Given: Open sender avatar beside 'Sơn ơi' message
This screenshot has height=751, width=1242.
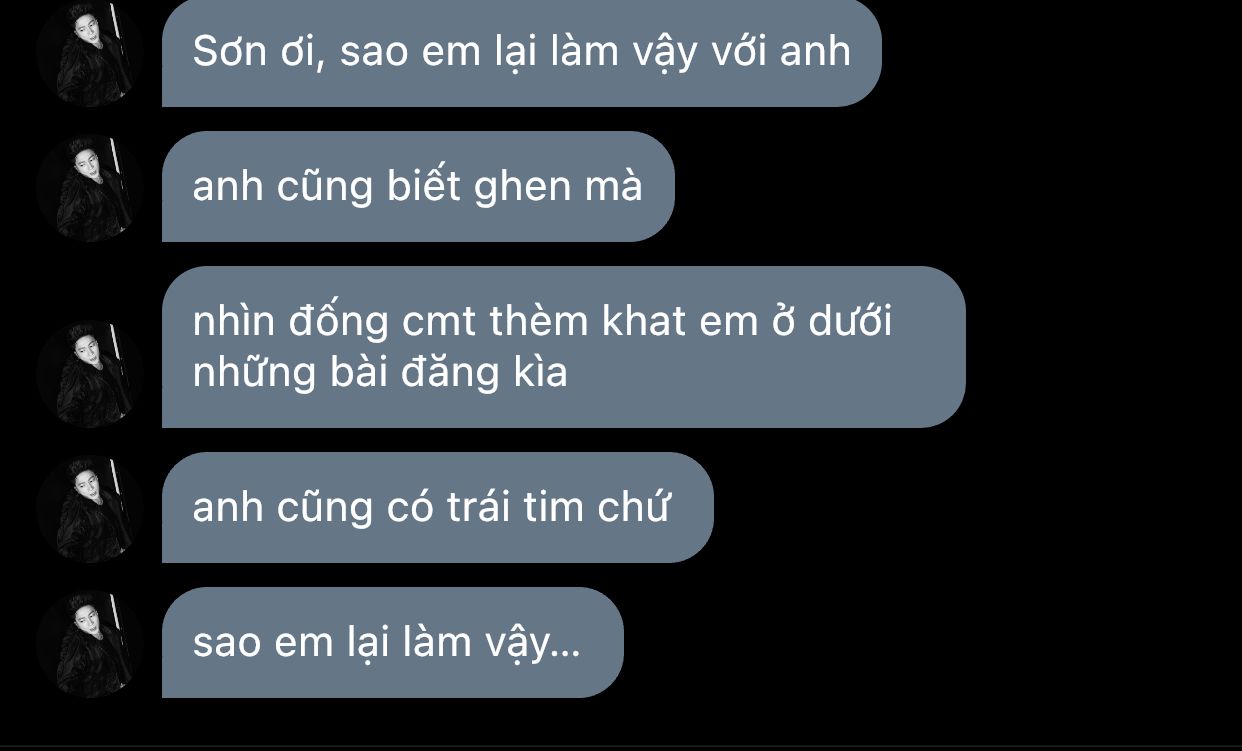Looking at the screenshot, I should (x=89, y=53).
